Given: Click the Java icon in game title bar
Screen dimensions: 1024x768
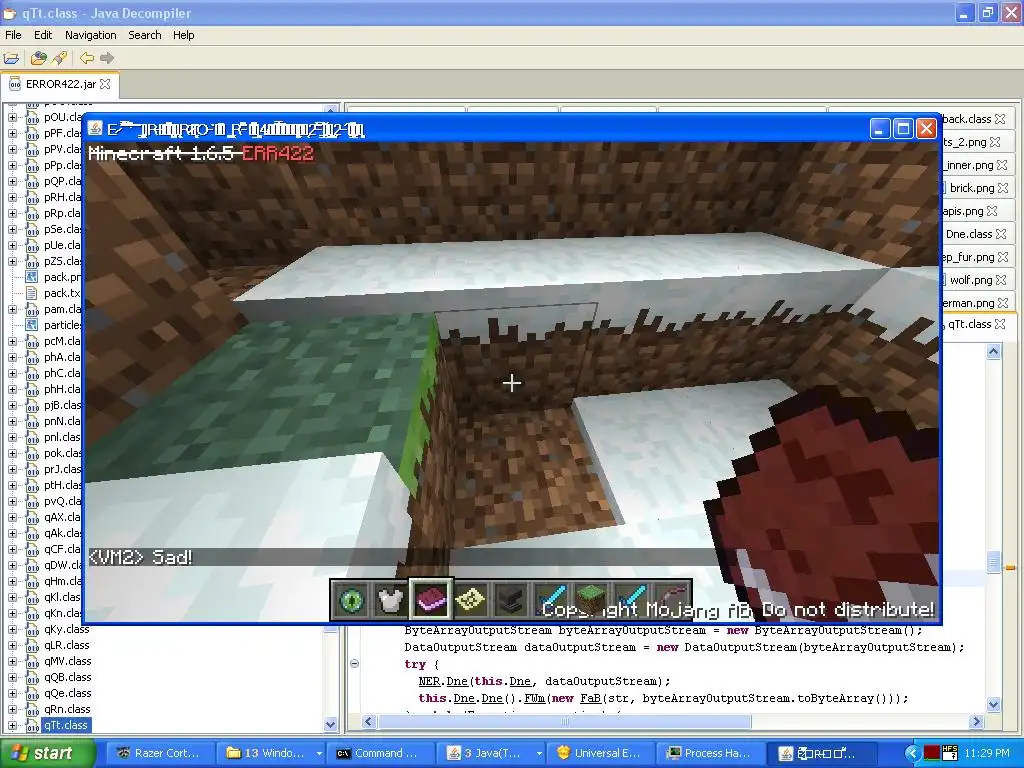Looking at the screenshot, I should click(x=95, y=129).
